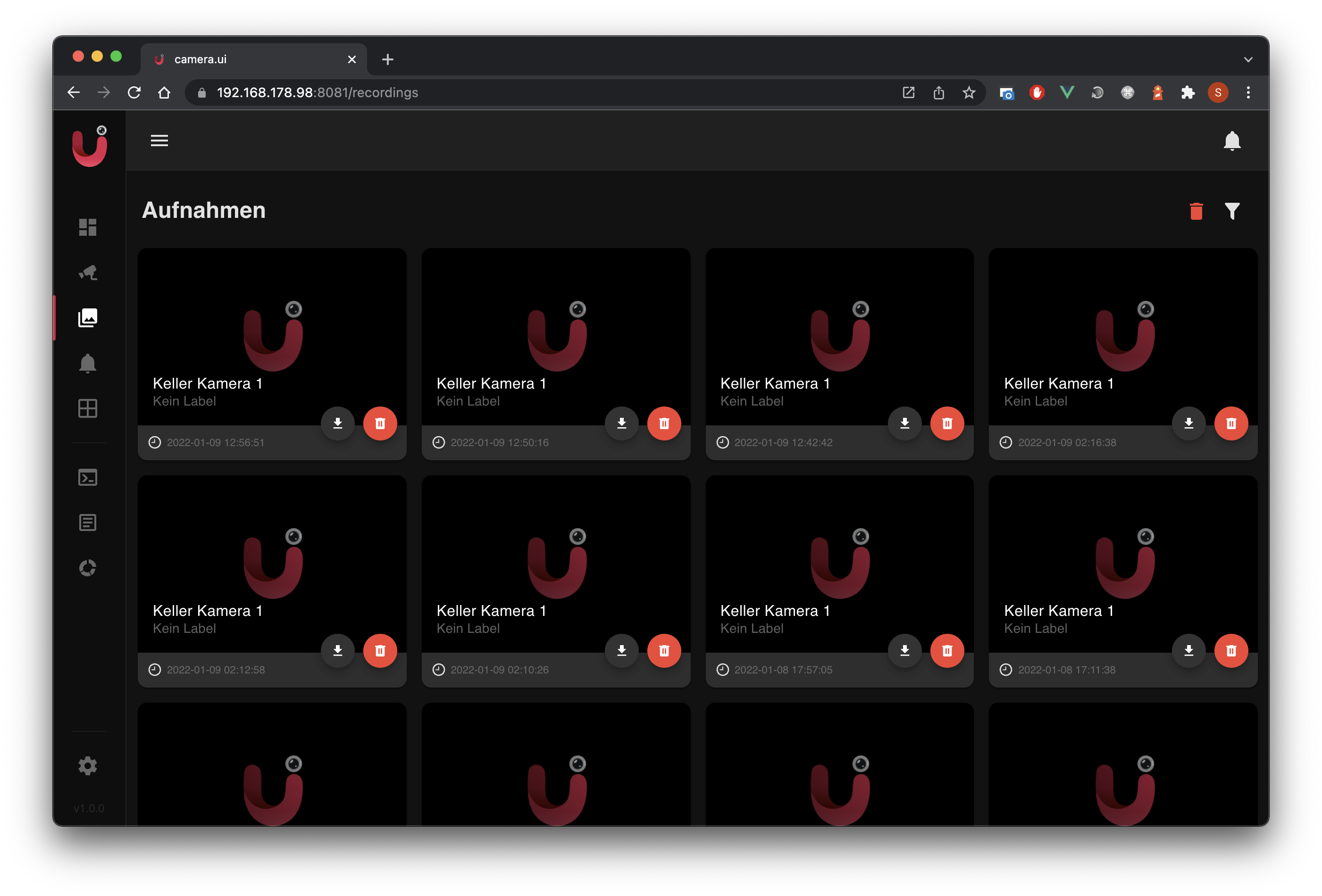Screen dimensions: 1322x896
Task: Open the Log document icon in sidebar
Action: 88,523
